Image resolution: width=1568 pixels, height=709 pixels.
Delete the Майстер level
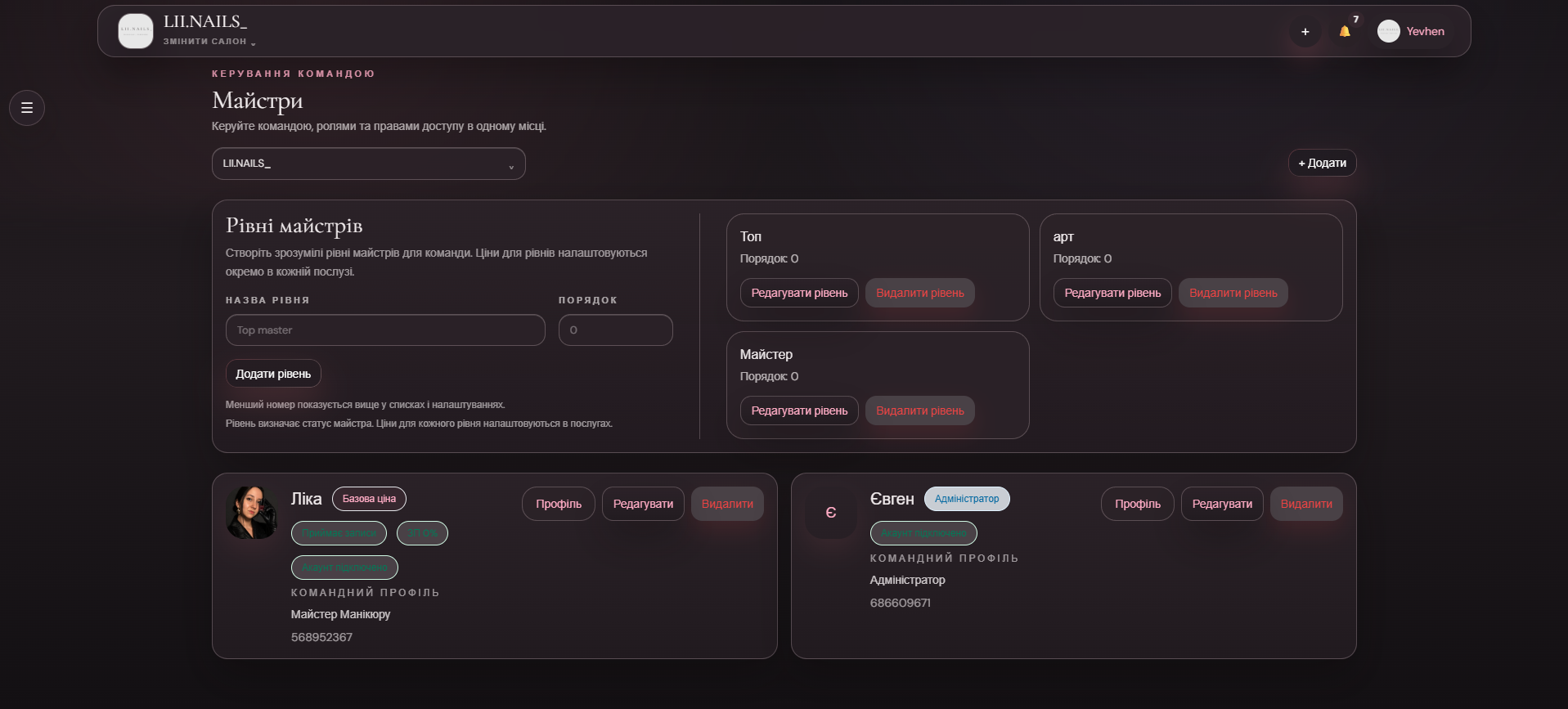pos(919,411)
